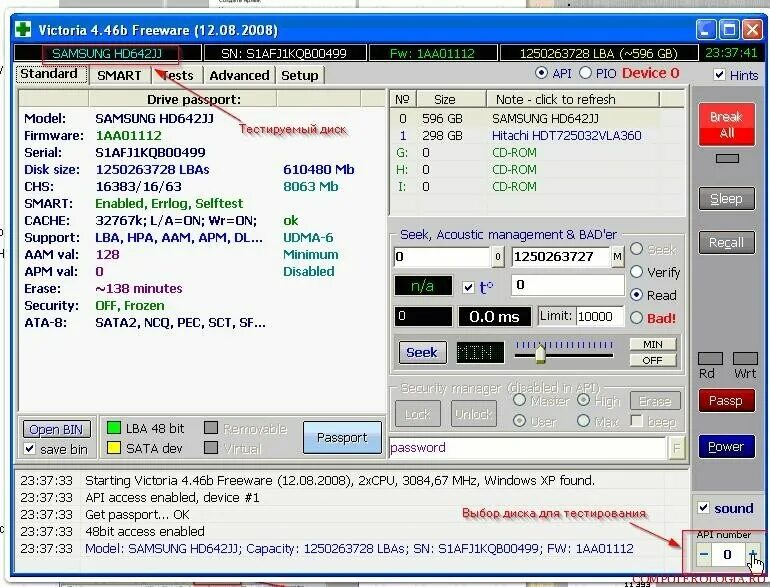Click the small 0 reset button by start LBA

point(497,257)
